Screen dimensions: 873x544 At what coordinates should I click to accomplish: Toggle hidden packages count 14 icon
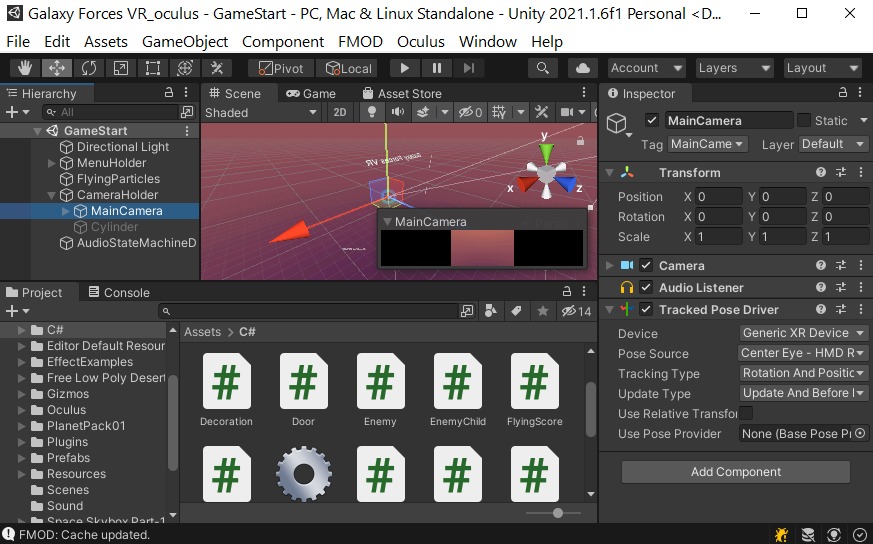pyautogui.click(x=576, y=311)
